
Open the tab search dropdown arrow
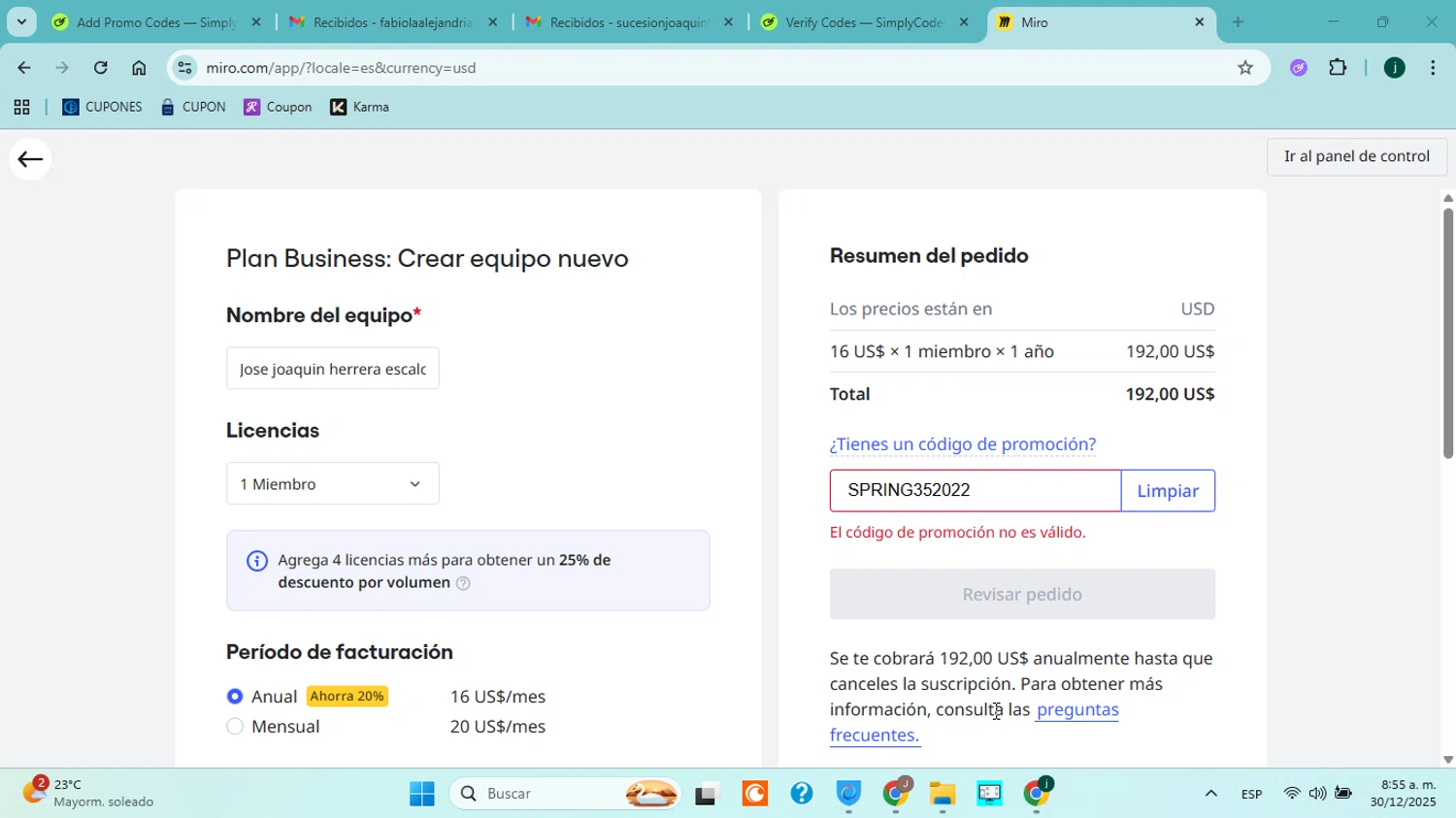click(x=21, y=22)
